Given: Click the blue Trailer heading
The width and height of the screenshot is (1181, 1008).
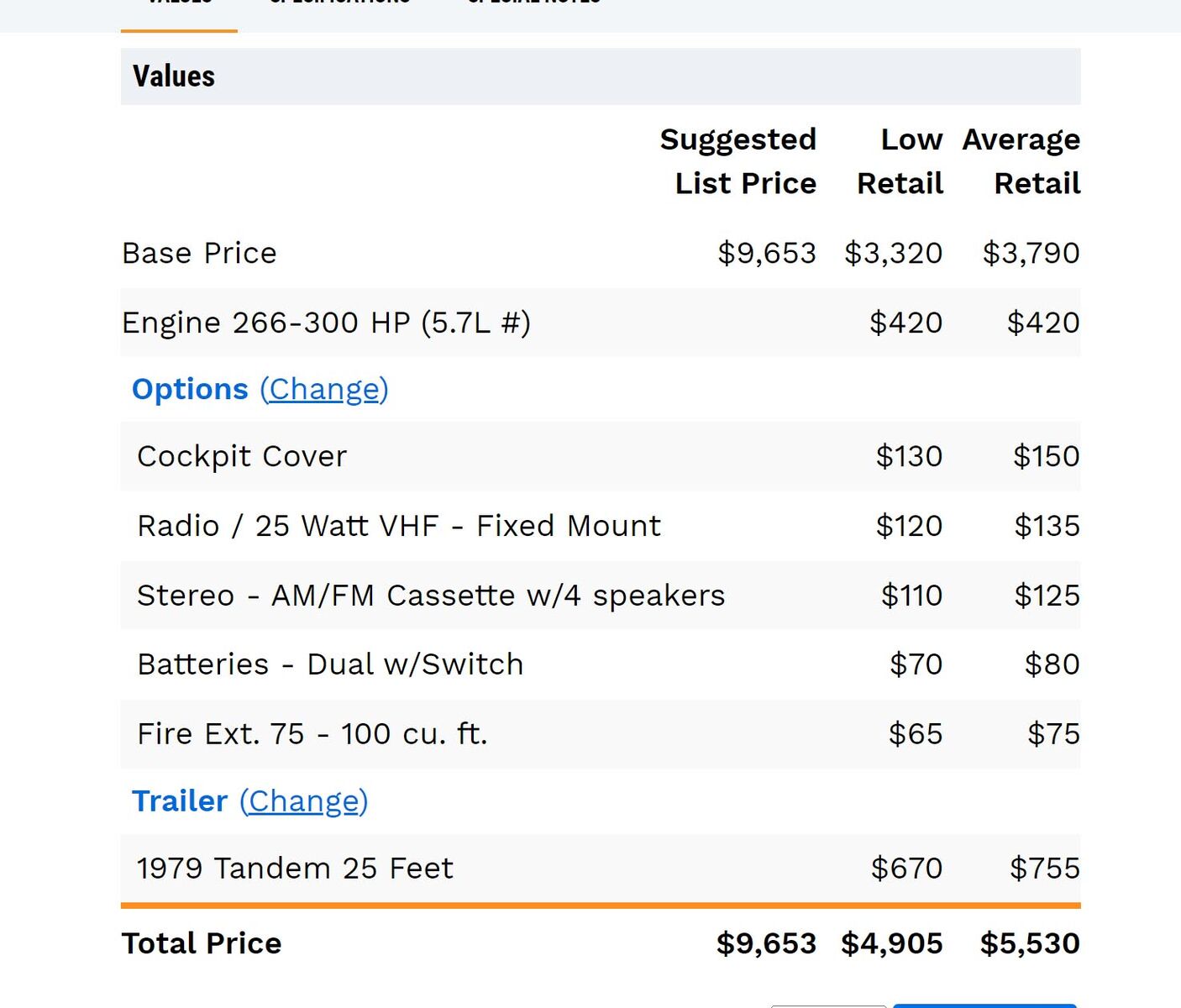Looking at the screenshot, I should pos(180,801).
